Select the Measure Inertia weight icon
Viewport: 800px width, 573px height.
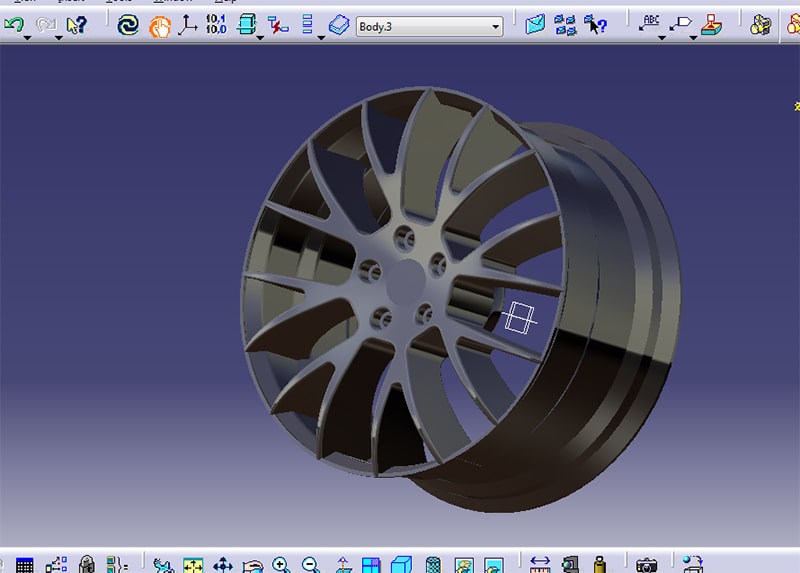click(600, 564)
